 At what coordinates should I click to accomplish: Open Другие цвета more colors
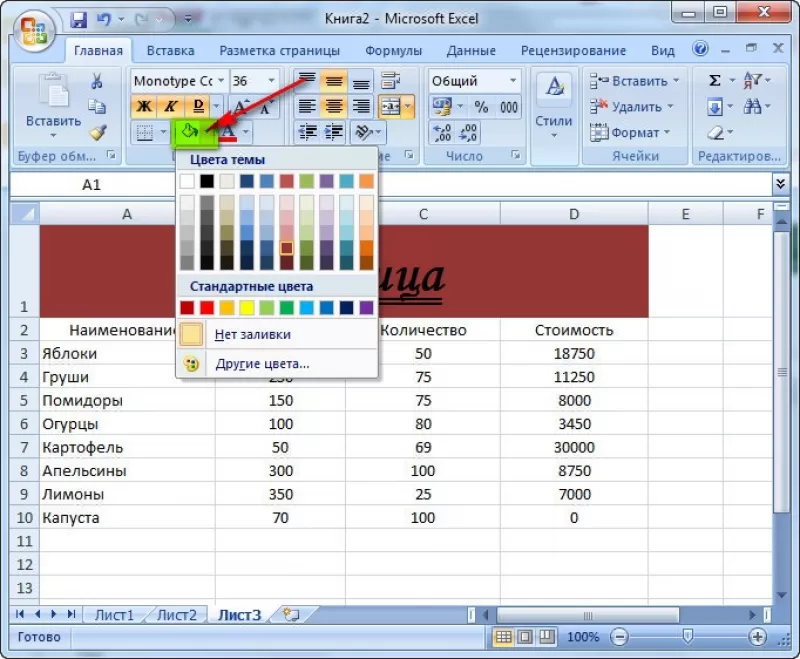pyautogui.click(x=277, y=364)
